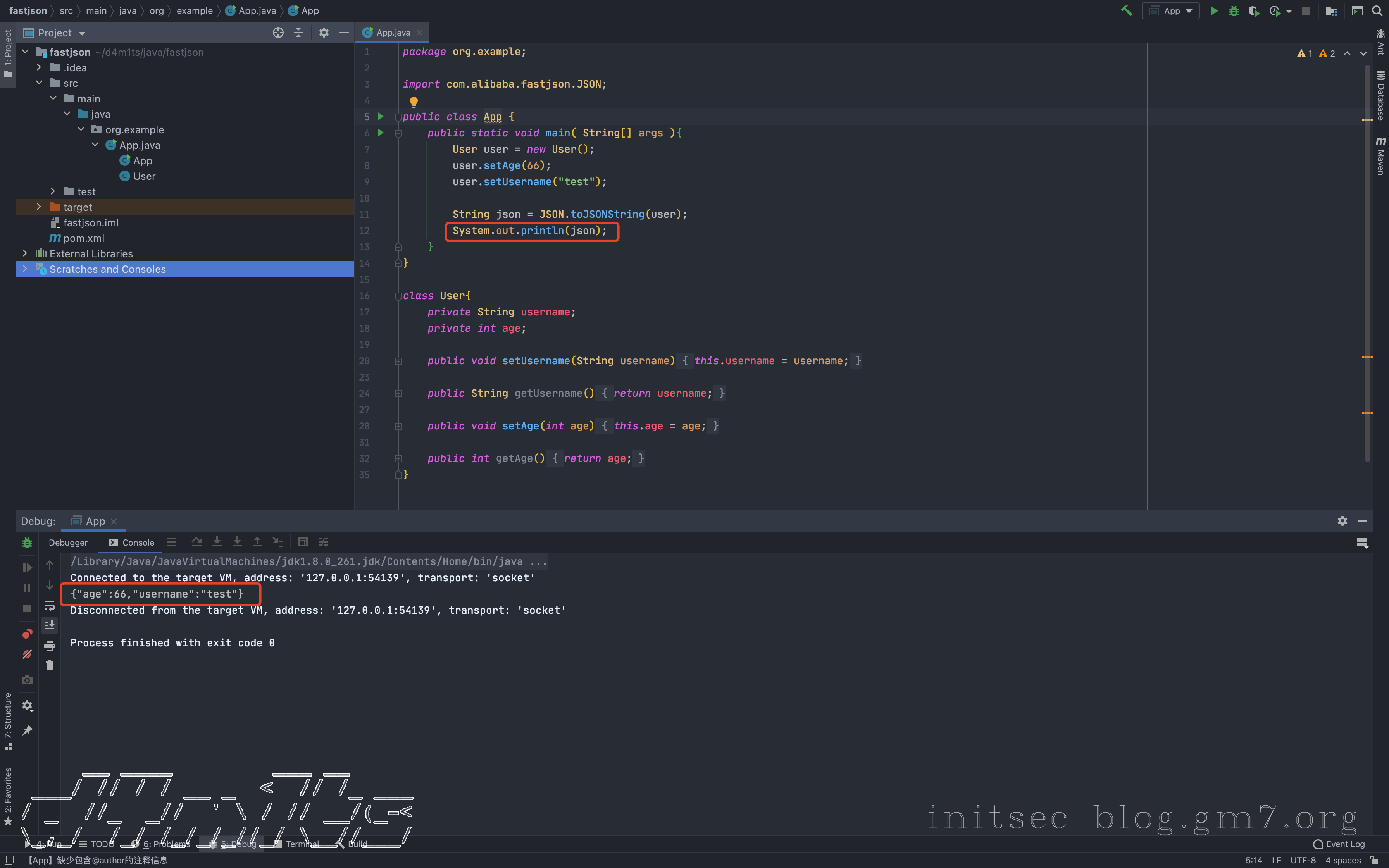Open the App run configuration dropdown
Image resolution: width=1389 pixels, height=868 pixels.
pyautogui.click(x=1171, y=11)
